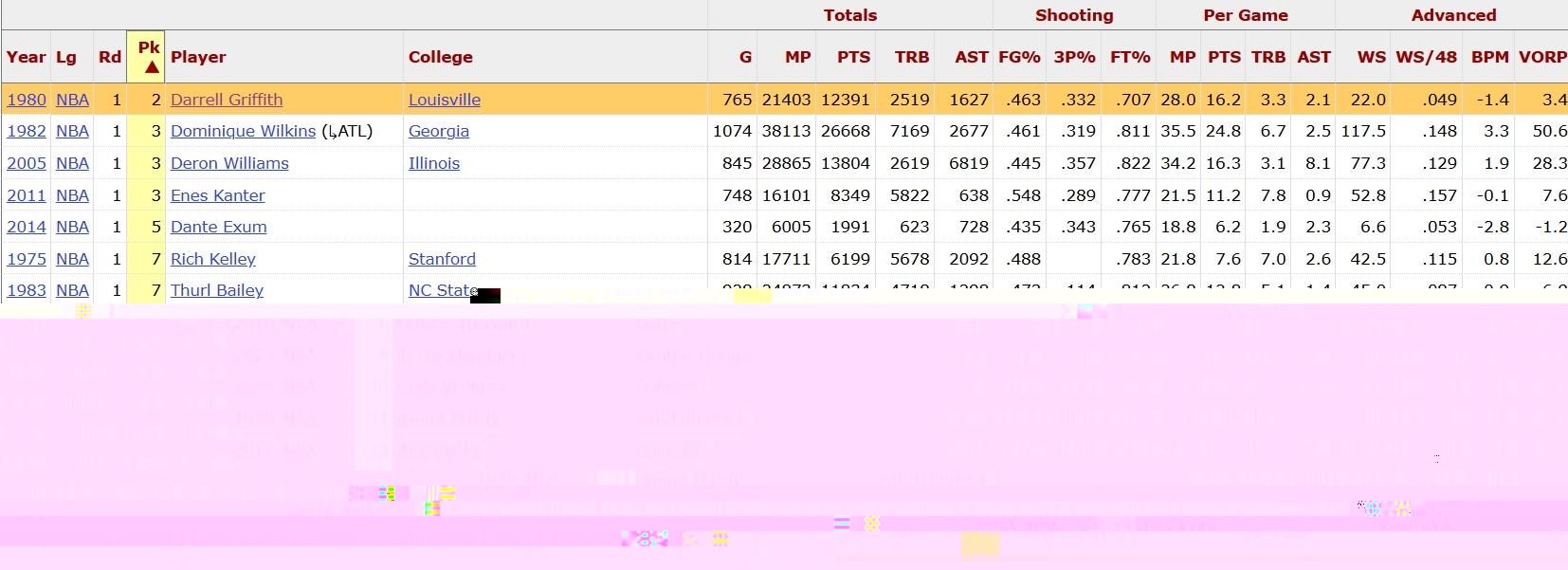
Task: Click the trade icon beside Dominique Wilkins
Action: (331, 132)
